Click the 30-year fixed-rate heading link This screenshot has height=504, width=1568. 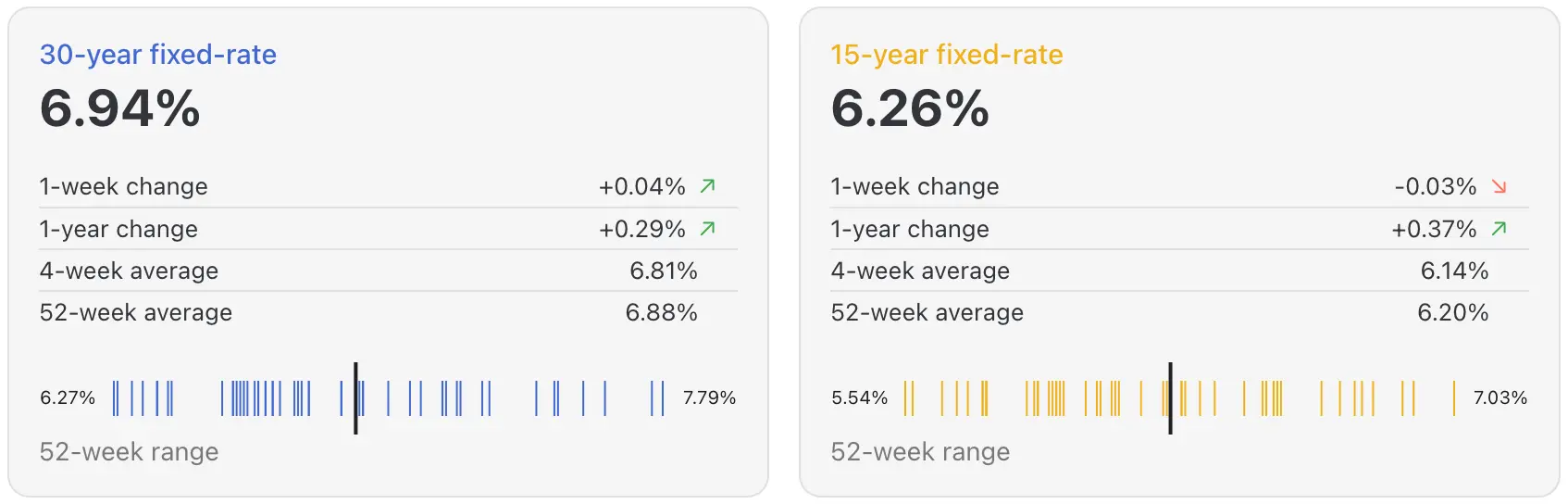click(x=157, y=55)
